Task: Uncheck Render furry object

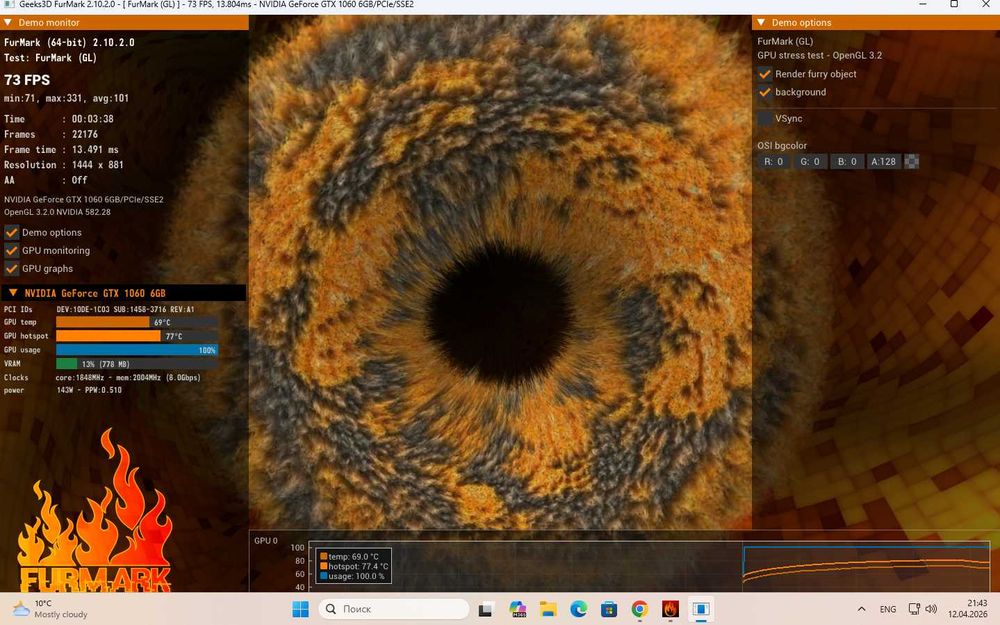Action: point(765,74)
